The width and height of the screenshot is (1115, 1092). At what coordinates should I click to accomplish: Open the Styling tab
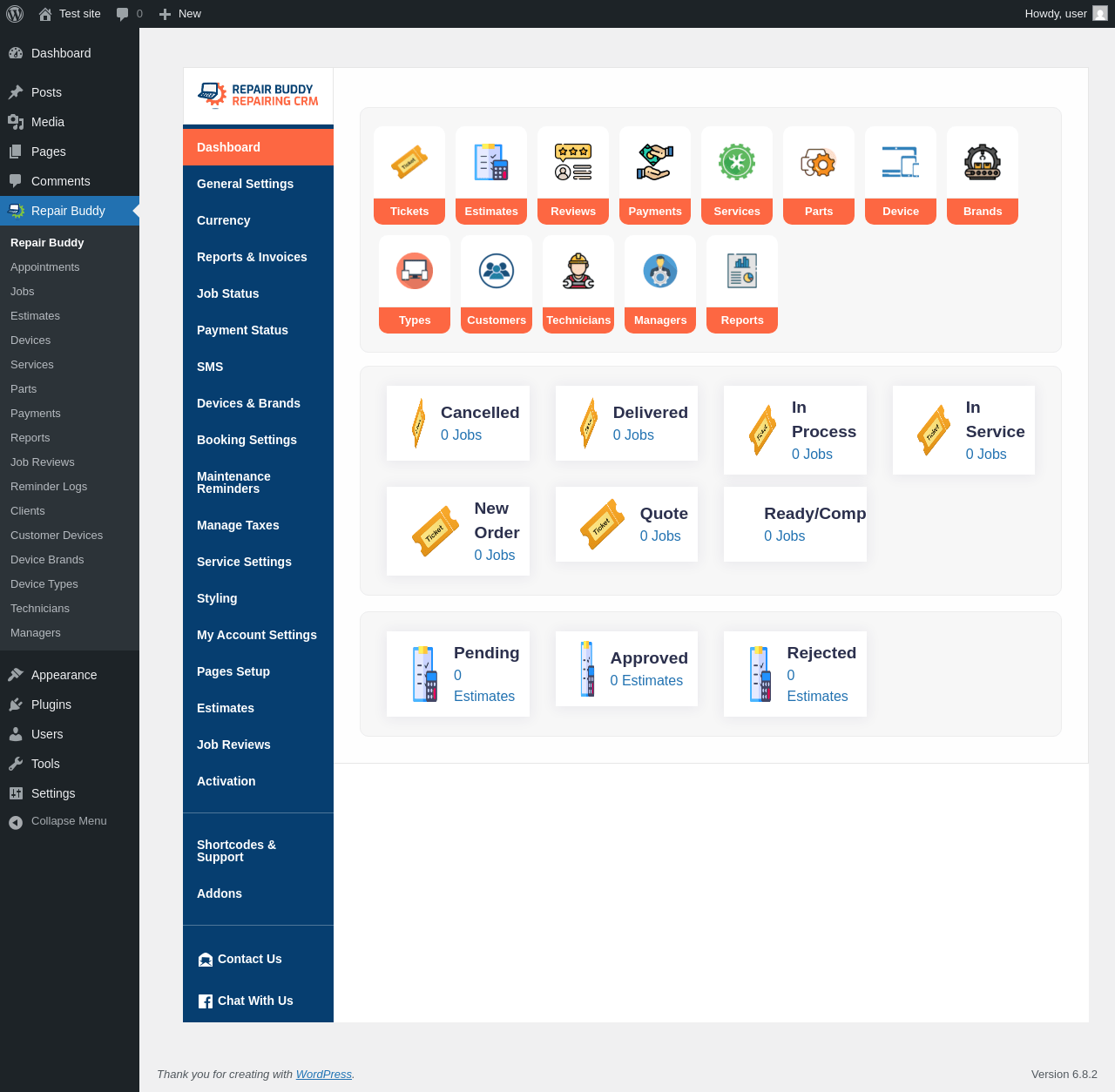click(258, 598)
